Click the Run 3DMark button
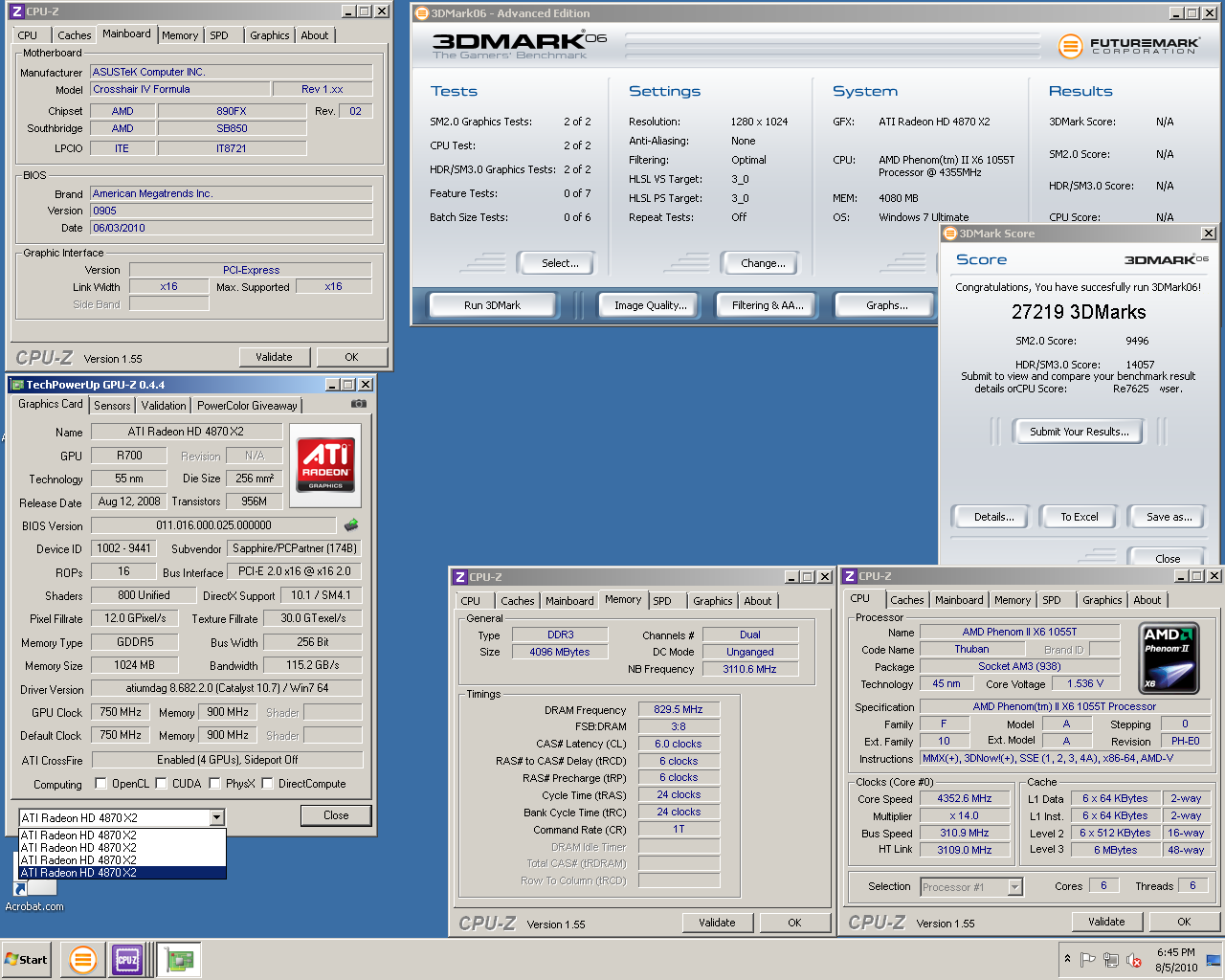1225x980 pixels. tap(492, 305)
